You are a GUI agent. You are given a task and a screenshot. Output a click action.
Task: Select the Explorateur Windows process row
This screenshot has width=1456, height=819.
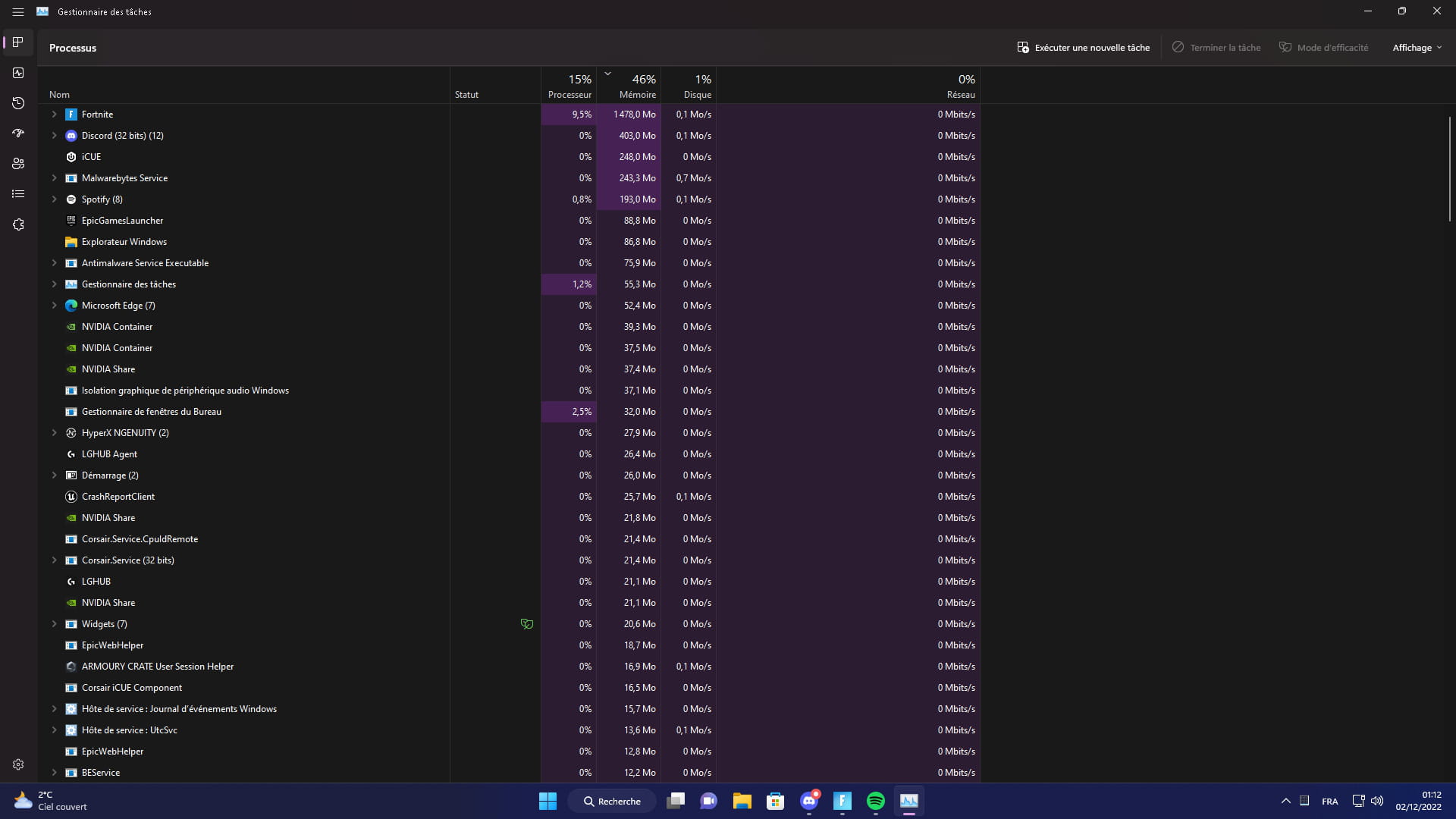pos(509,242)
